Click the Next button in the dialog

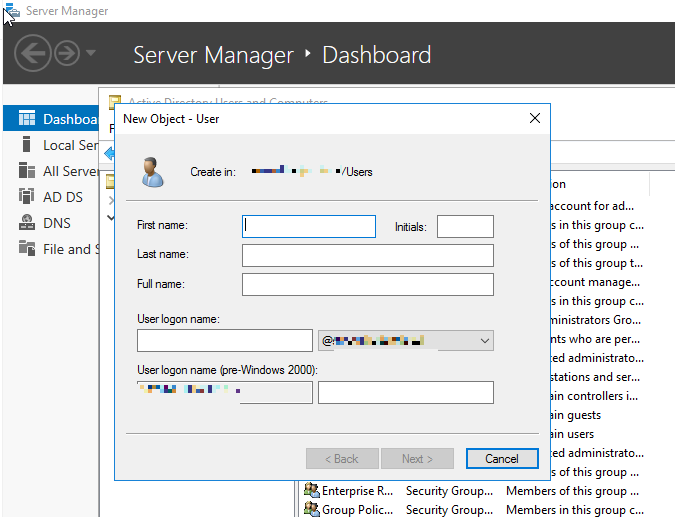[x=417, y=459]
